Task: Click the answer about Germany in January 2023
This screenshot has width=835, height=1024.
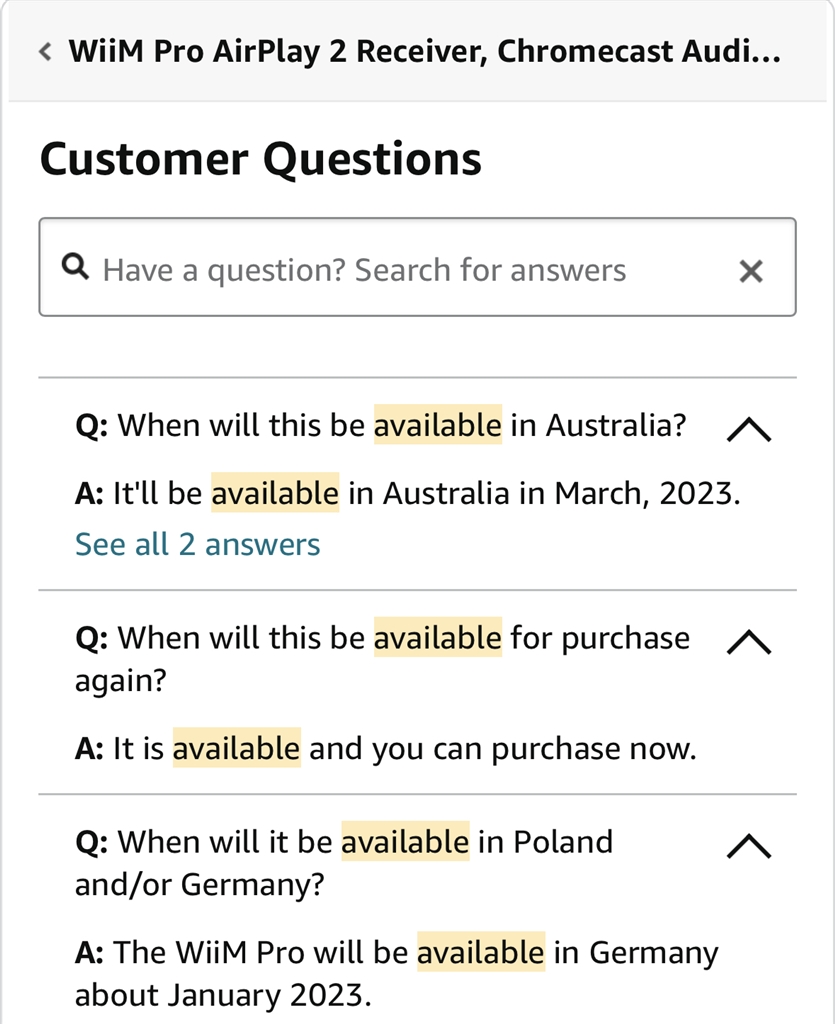Action: coord(397,973)
